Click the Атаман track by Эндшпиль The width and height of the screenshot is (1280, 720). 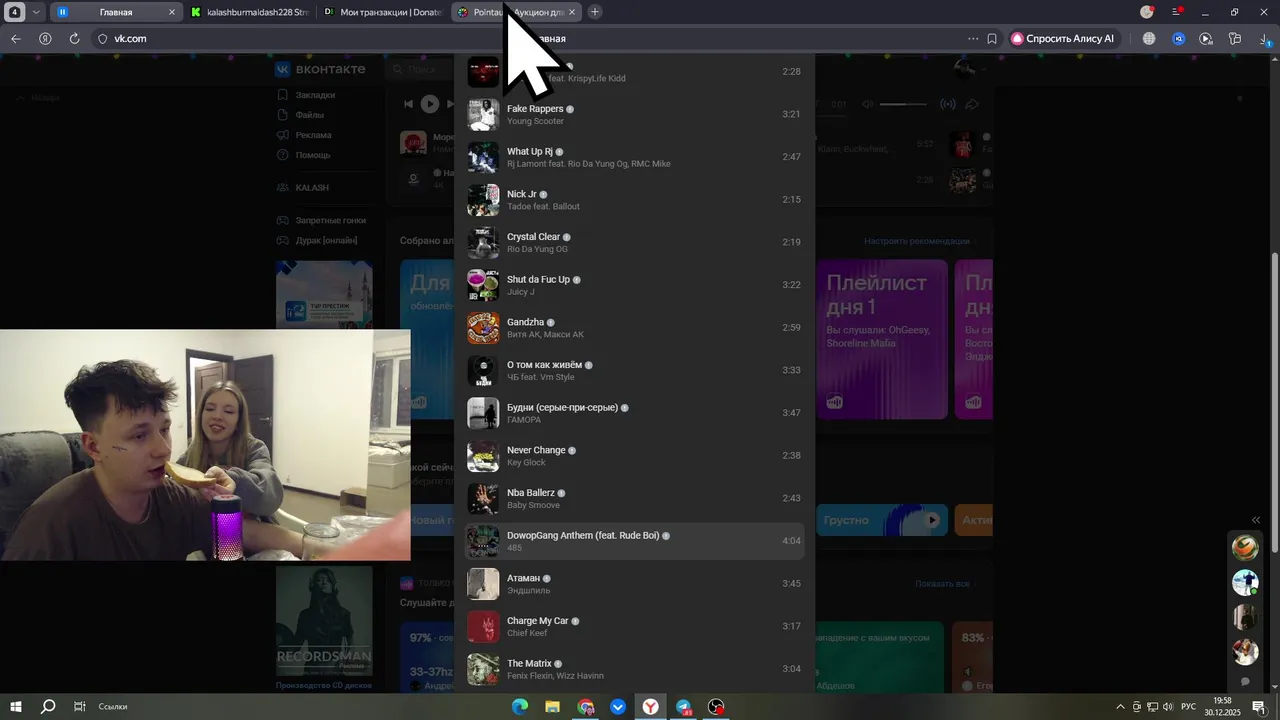[634, 584]
